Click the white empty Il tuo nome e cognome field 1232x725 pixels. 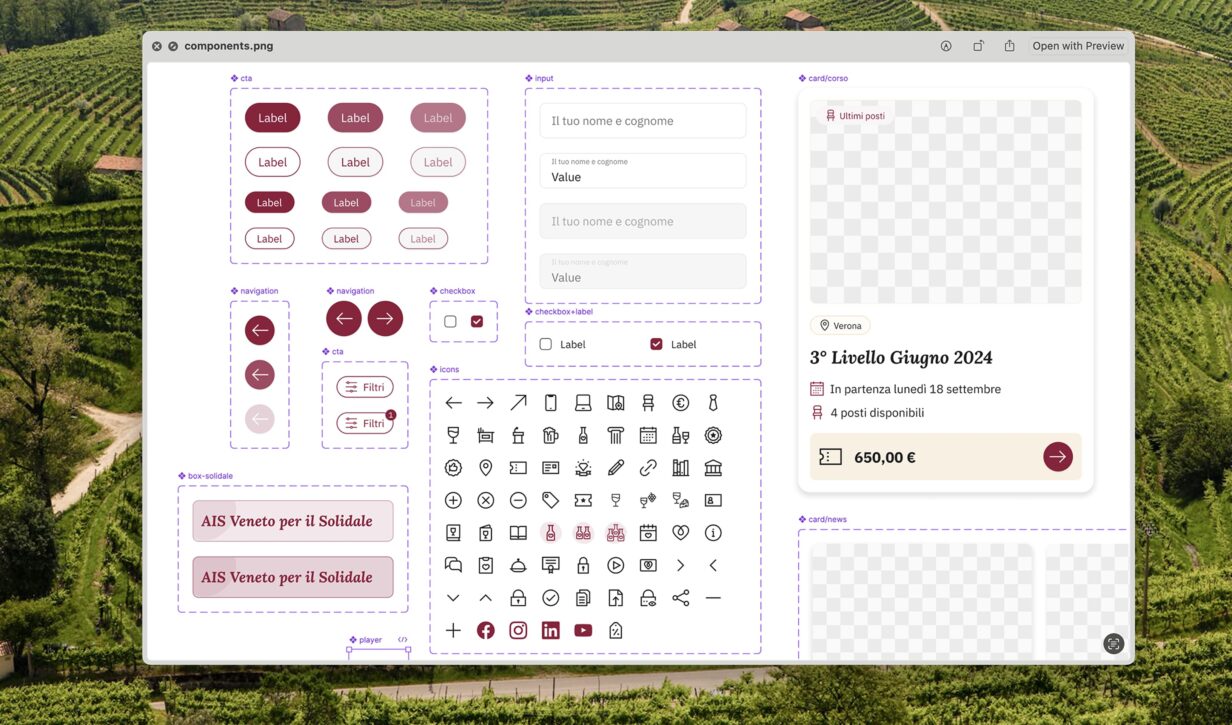click(x=643, y=121)
